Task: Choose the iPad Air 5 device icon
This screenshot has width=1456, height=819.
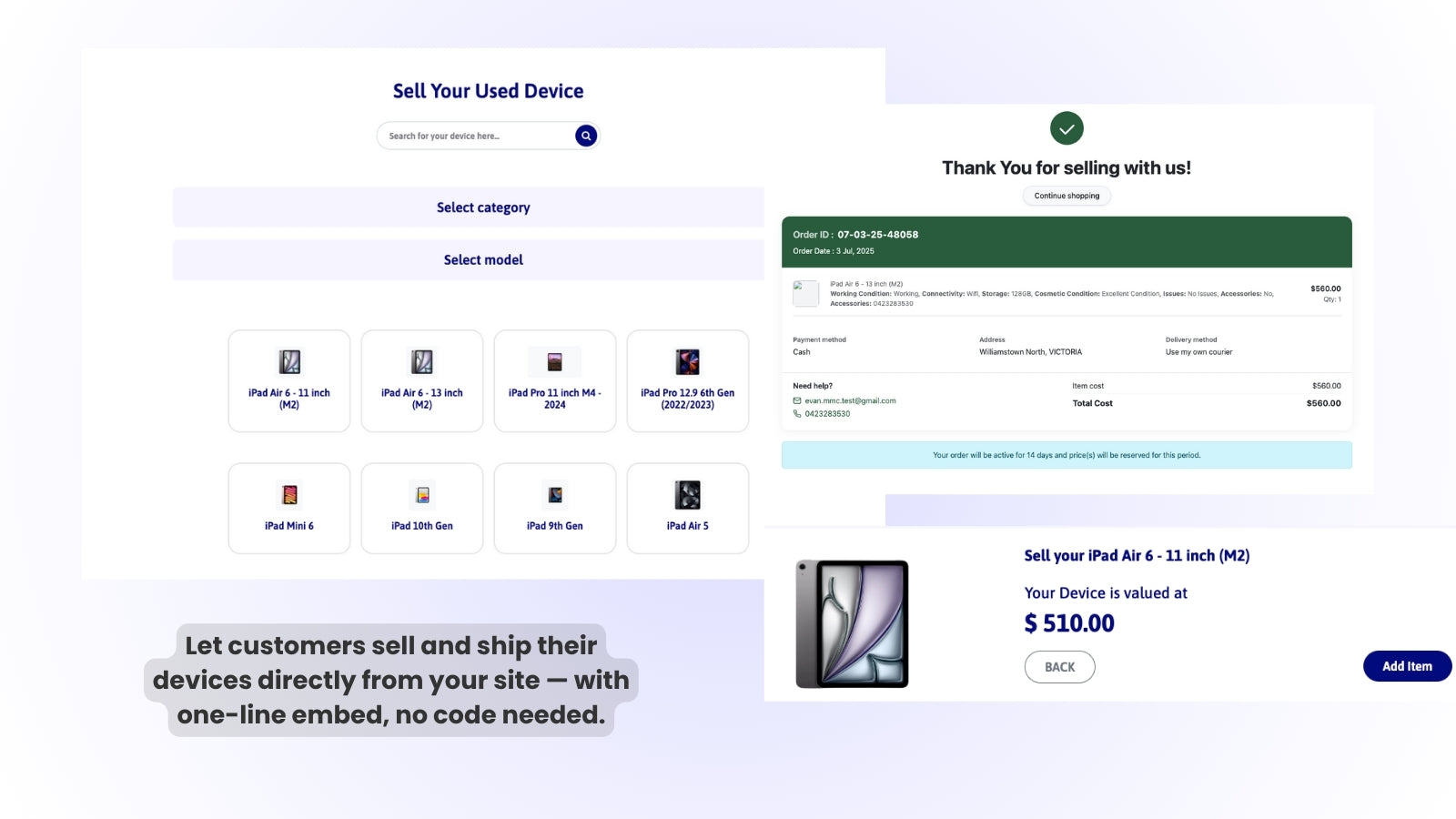Action: (688, 495)
